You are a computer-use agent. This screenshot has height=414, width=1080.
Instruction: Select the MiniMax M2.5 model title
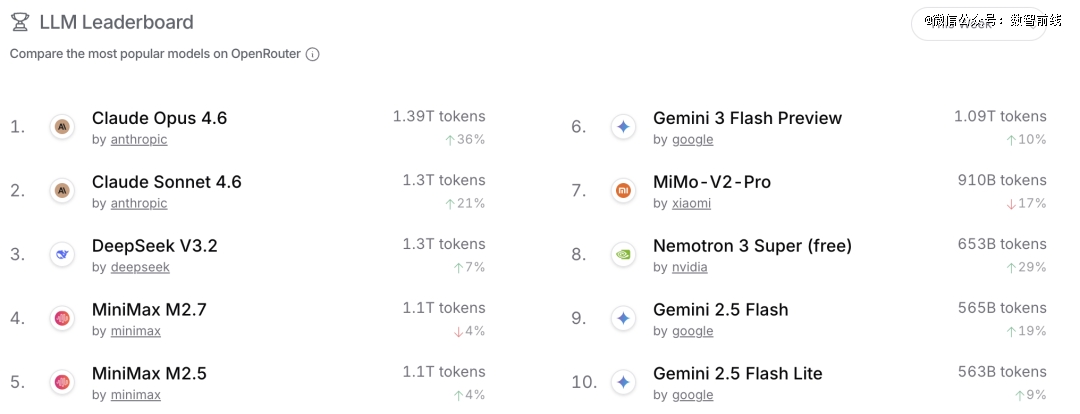149,374
